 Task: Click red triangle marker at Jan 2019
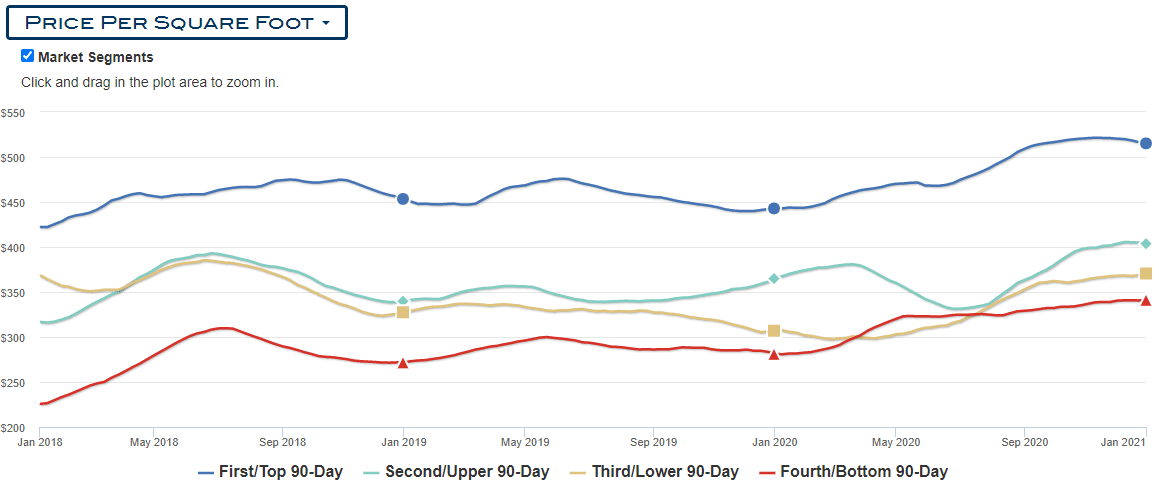403,363
